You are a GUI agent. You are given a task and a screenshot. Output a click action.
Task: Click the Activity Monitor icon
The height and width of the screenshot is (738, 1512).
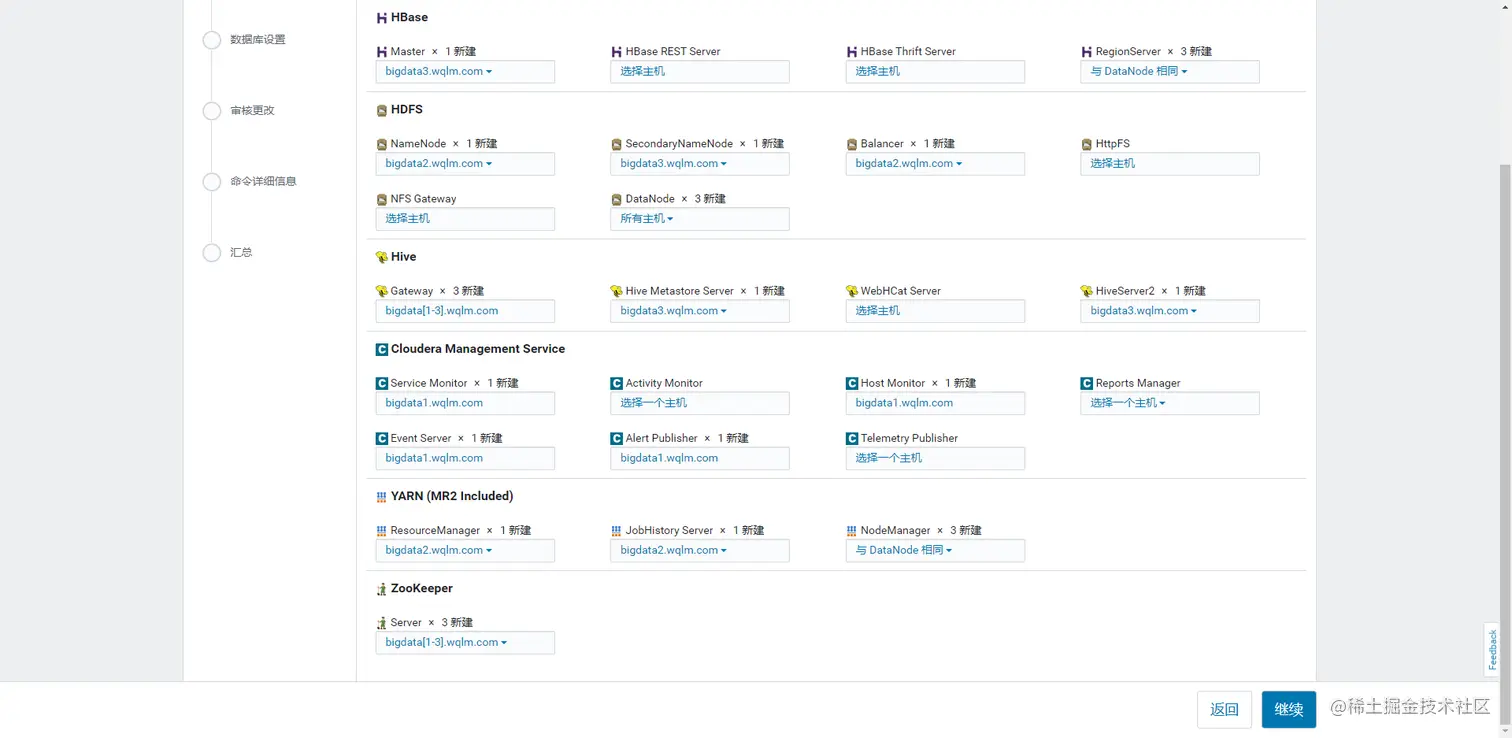[x=617, y=383]
